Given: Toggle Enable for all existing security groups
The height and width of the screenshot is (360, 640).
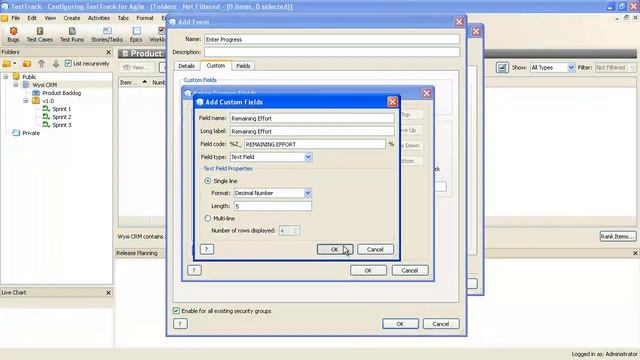Looking at the screenshot, I should (176, 311).
